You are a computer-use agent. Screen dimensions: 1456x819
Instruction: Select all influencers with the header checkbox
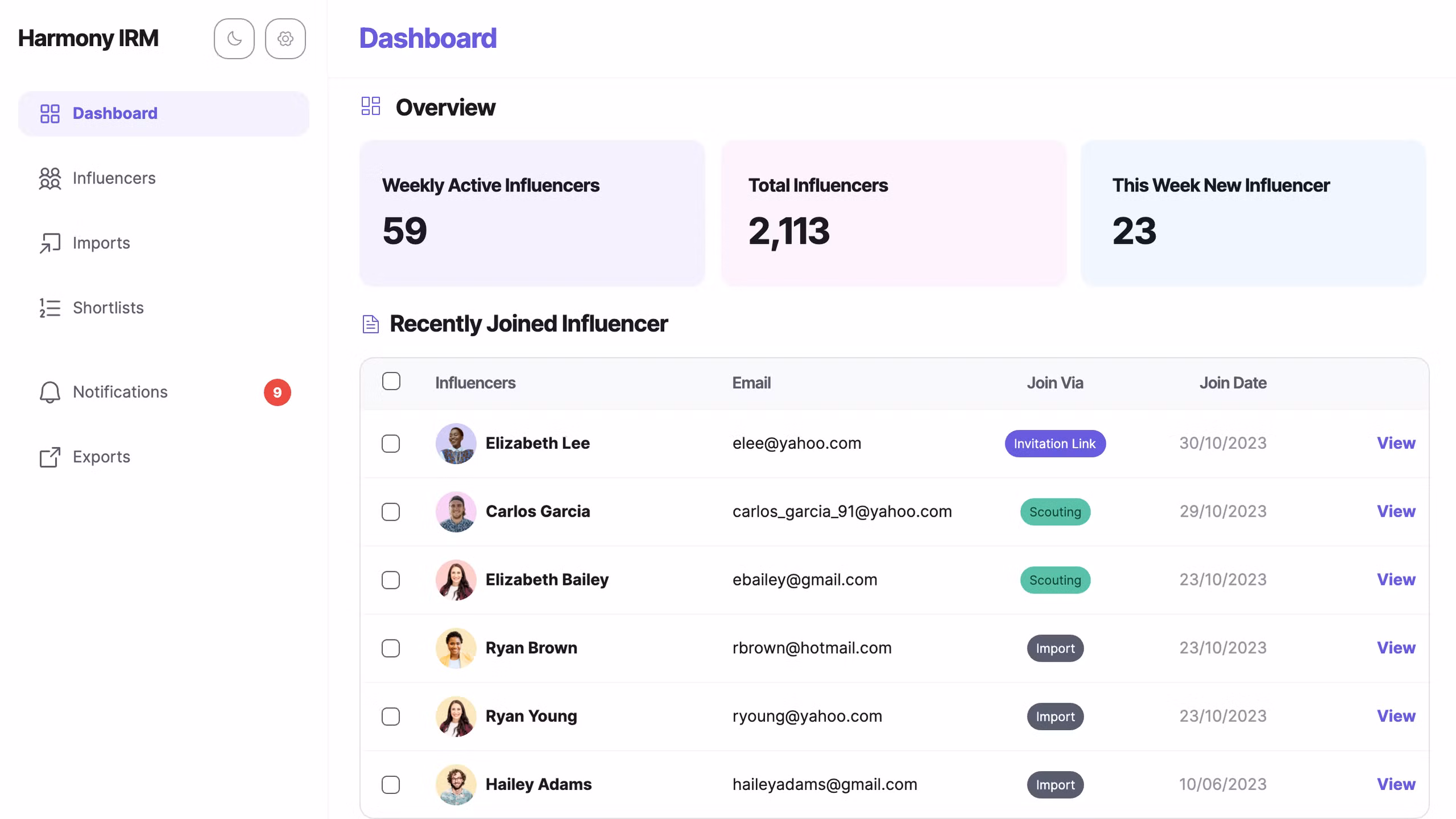click(391, 382)
